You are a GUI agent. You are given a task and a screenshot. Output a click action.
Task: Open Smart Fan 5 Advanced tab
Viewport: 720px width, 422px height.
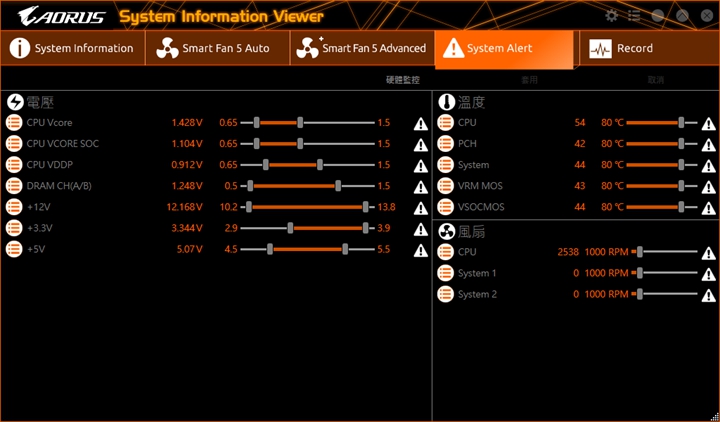362,48
